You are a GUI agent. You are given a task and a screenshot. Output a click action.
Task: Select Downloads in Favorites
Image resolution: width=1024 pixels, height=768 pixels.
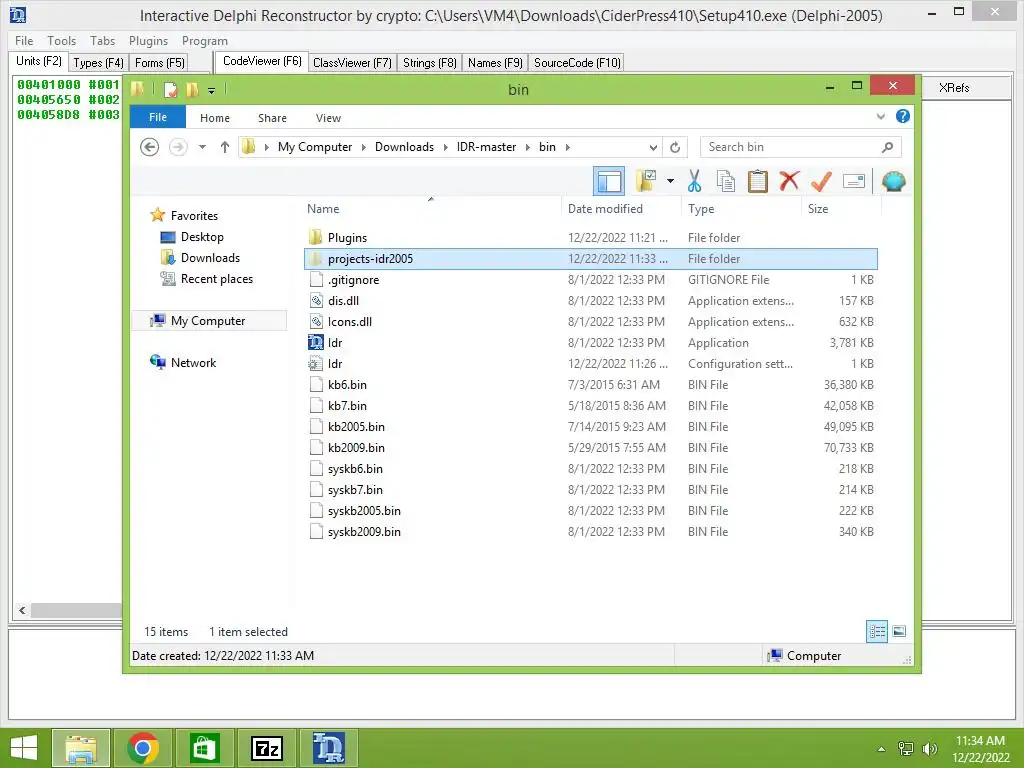[210, 258]
